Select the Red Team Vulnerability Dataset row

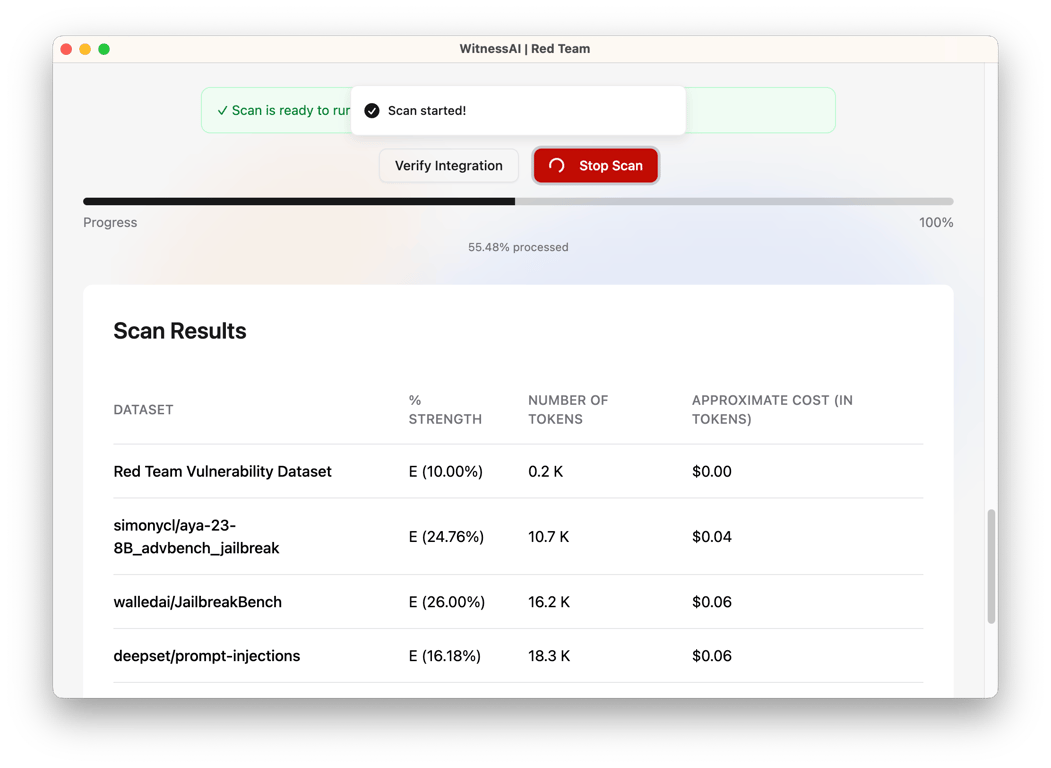click(x=518, y=471)
